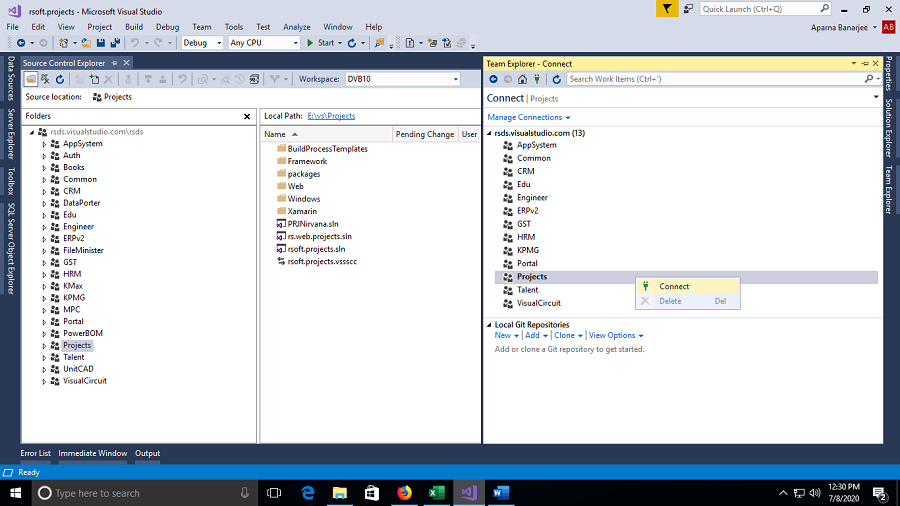This screenshot has width=900, height=506.
Task: Expand the Projects folder in Folders tree
Action: [x=44, y=346]
